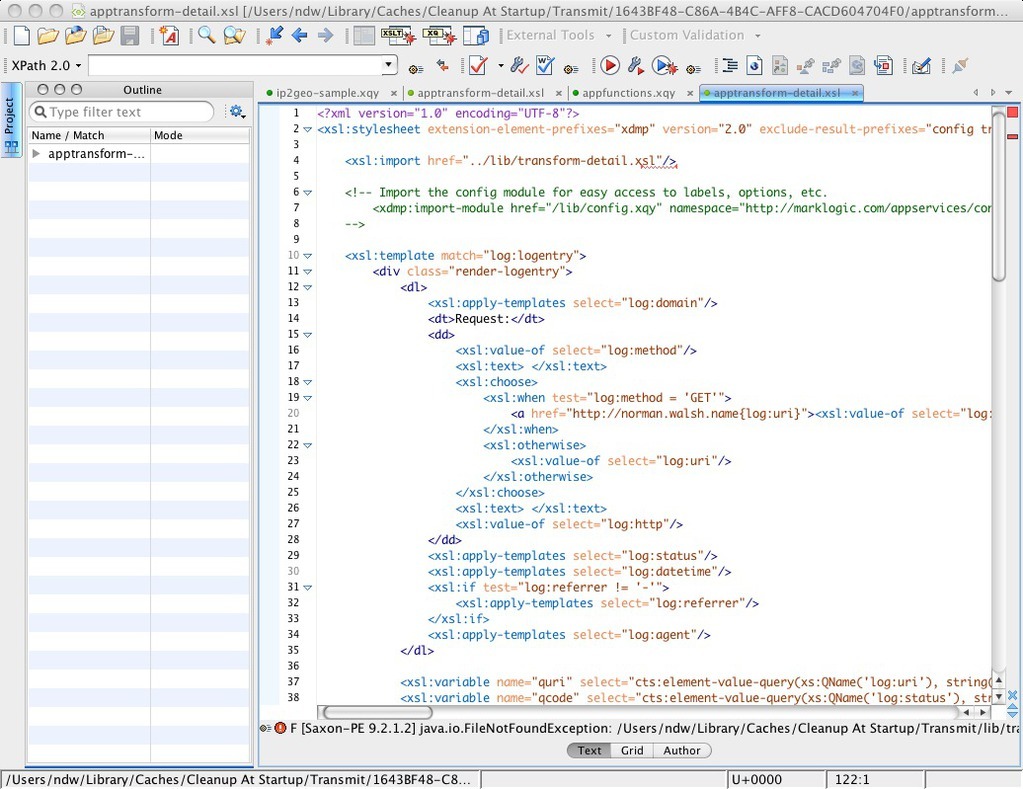
Task: Click the XPath options gear icon
Action: [x=416, y=68]
